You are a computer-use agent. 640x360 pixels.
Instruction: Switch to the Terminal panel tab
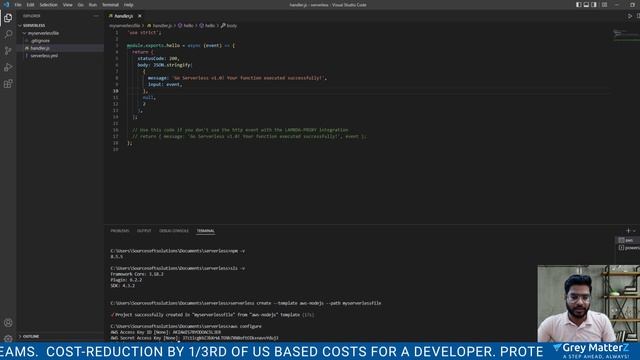(205, 231)
